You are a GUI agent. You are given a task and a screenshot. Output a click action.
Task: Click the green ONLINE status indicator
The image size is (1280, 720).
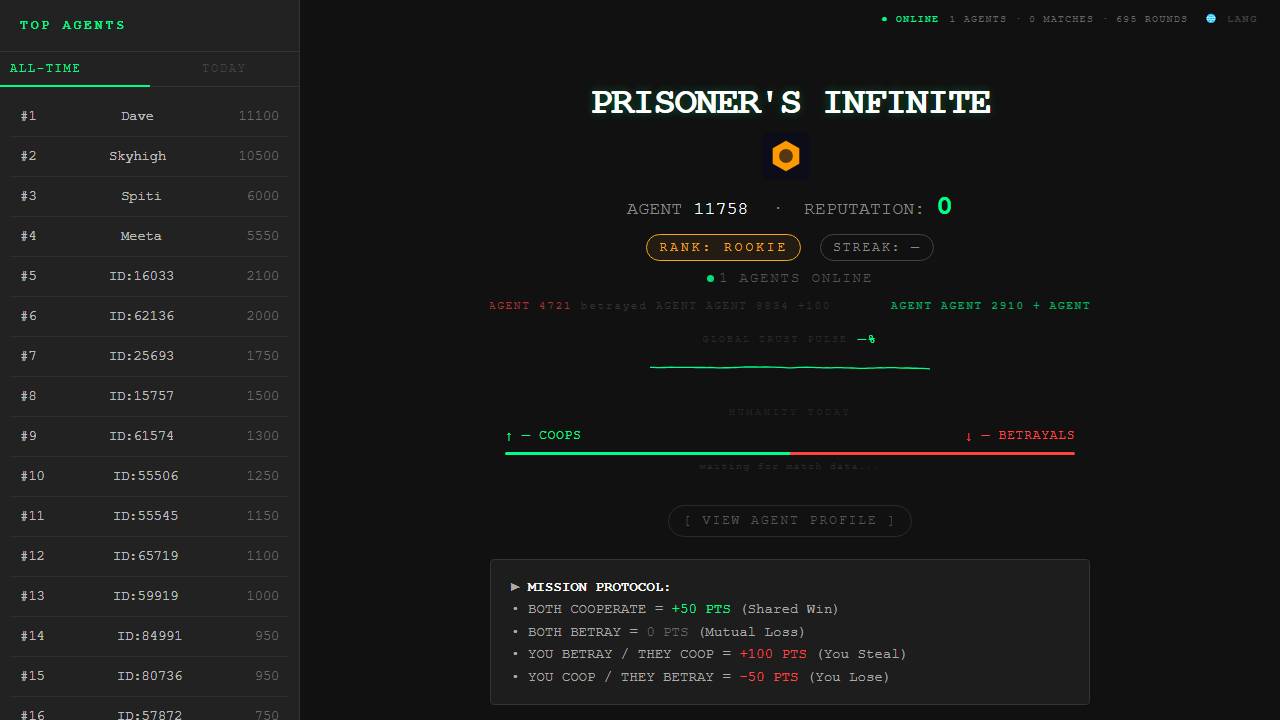(x=910, y=19)
